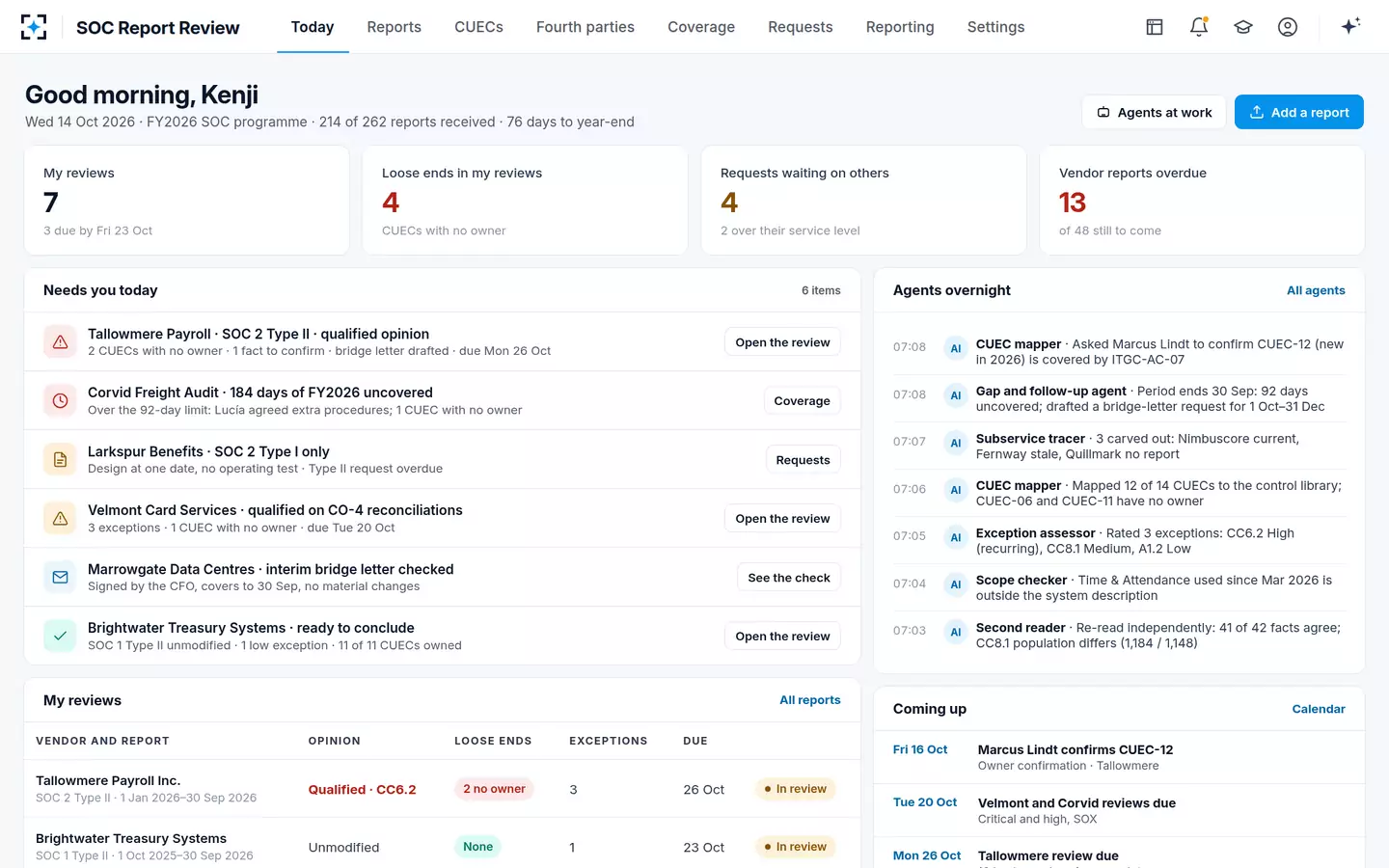Click the document icon beside Larkspur Benefits
This screenshot has height=868, width=1389.
pos(60,459)
